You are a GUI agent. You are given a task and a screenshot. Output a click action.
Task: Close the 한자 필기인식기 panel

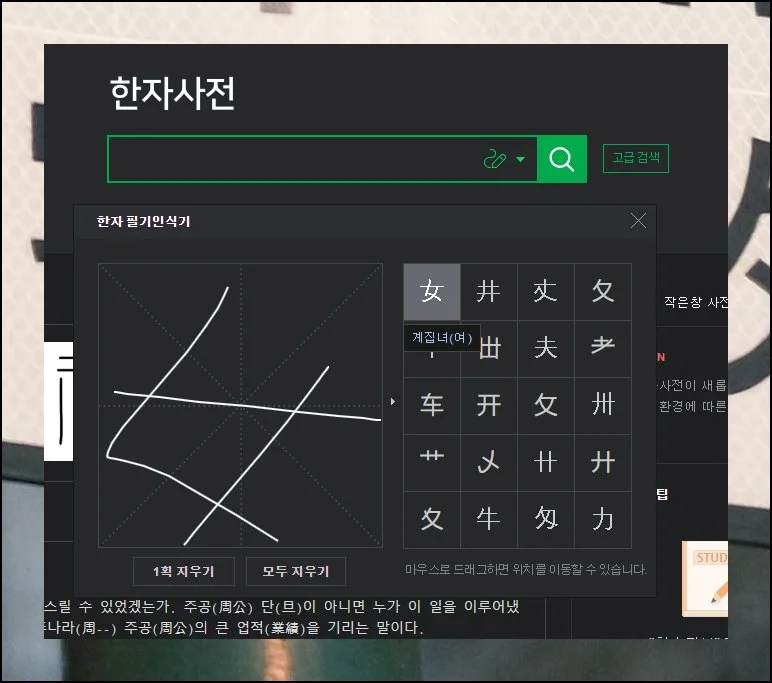point(638,221)
